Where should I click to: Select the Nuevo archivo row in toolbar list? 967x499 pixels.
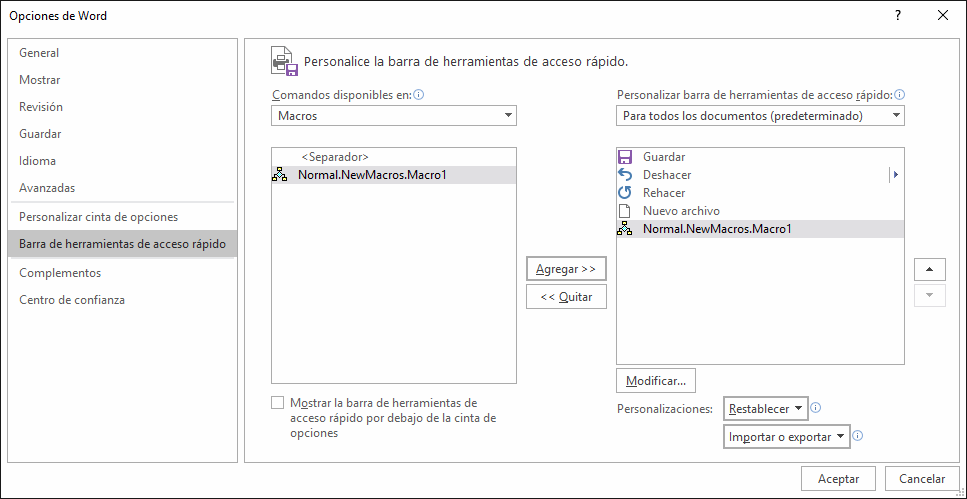760,211
